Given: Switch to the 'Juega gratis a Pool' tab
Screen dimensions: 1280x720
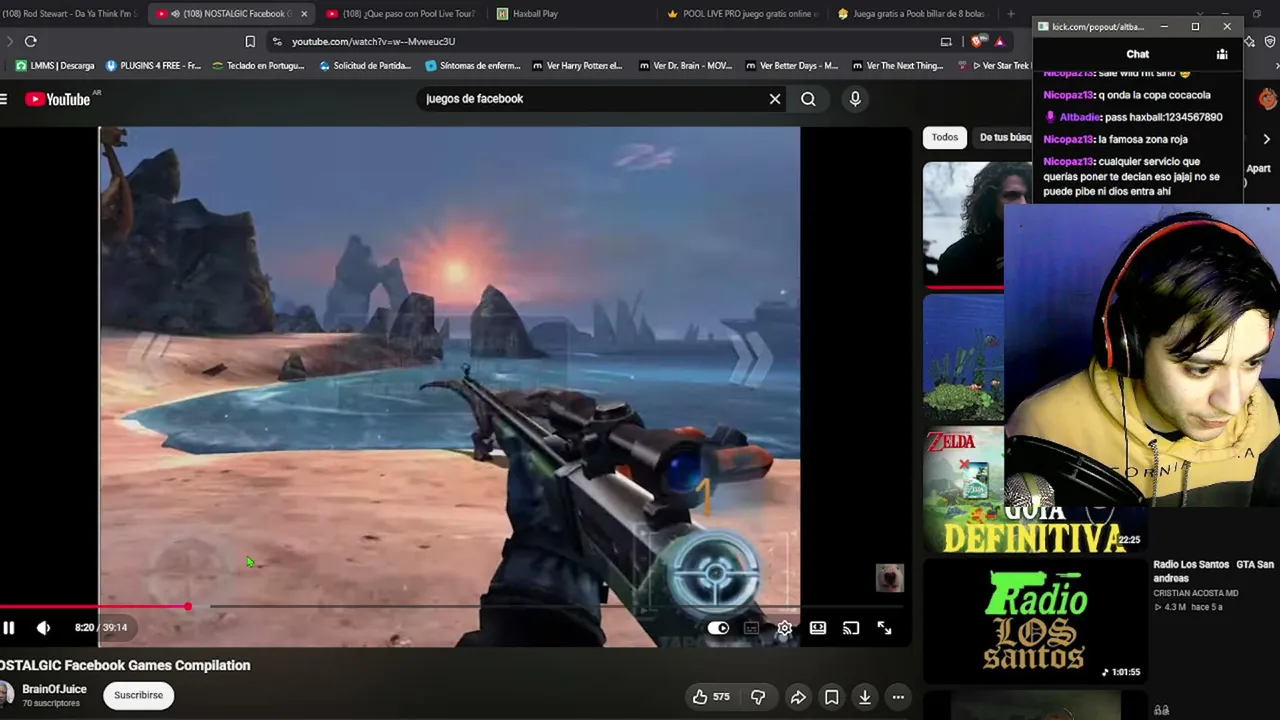Looking at the screenshot, I should tap(912, 14).
